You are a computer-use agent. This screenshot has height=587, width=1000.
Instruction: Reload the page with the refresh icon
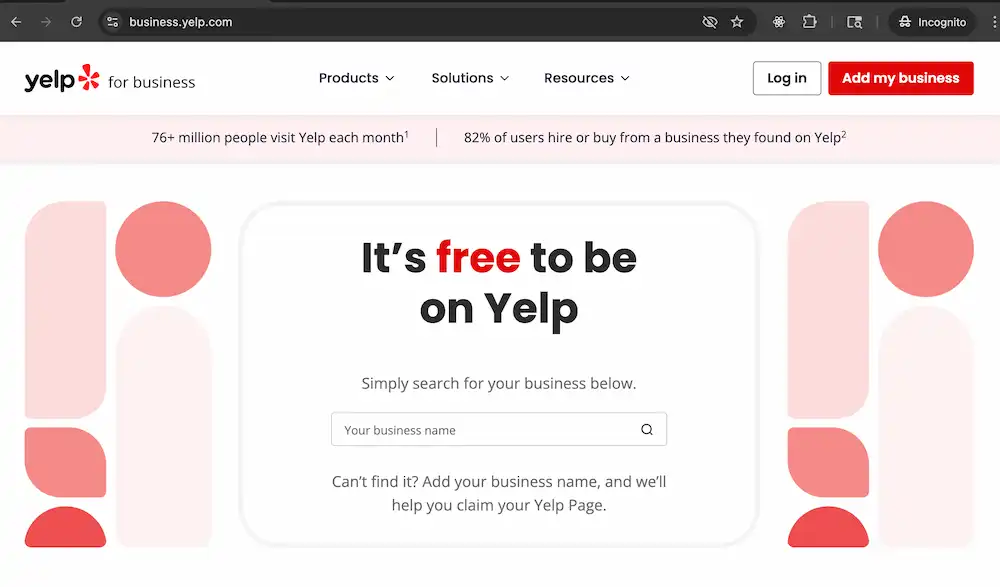[x=76, y=21]
